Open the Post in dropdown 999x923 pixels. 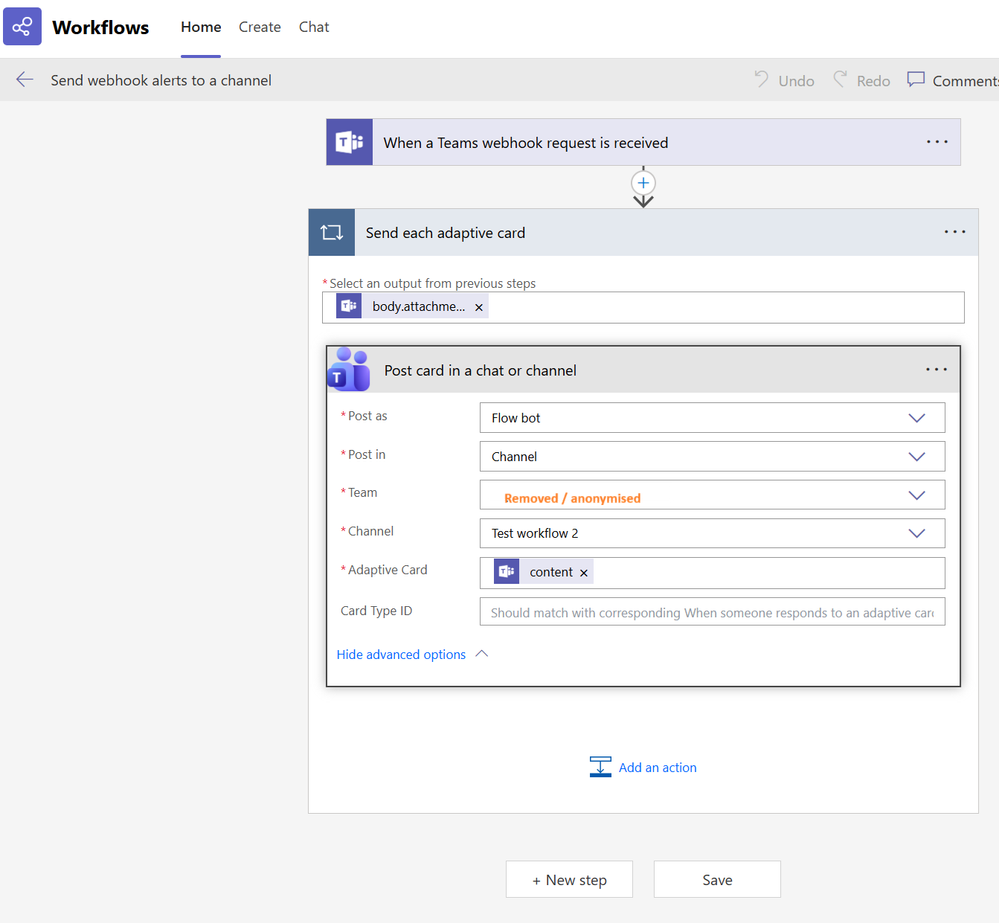[x=712, y=457]
